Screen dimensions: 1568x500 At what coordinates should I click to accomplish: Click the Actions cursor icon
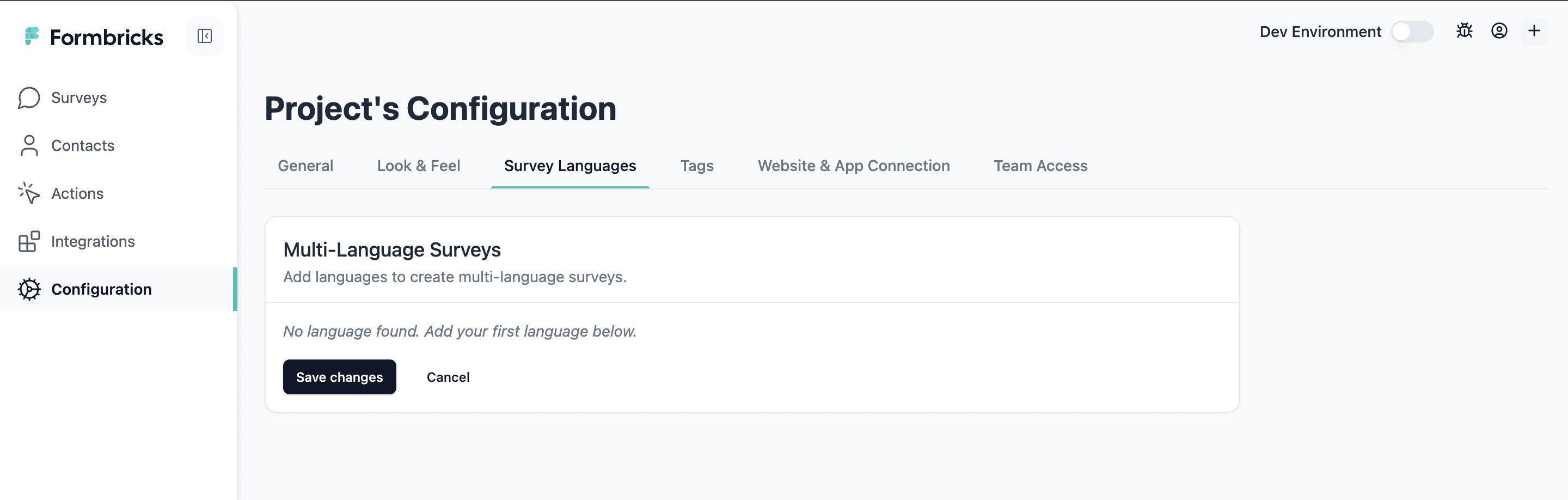pyautogui.click(x=29, y=193)
